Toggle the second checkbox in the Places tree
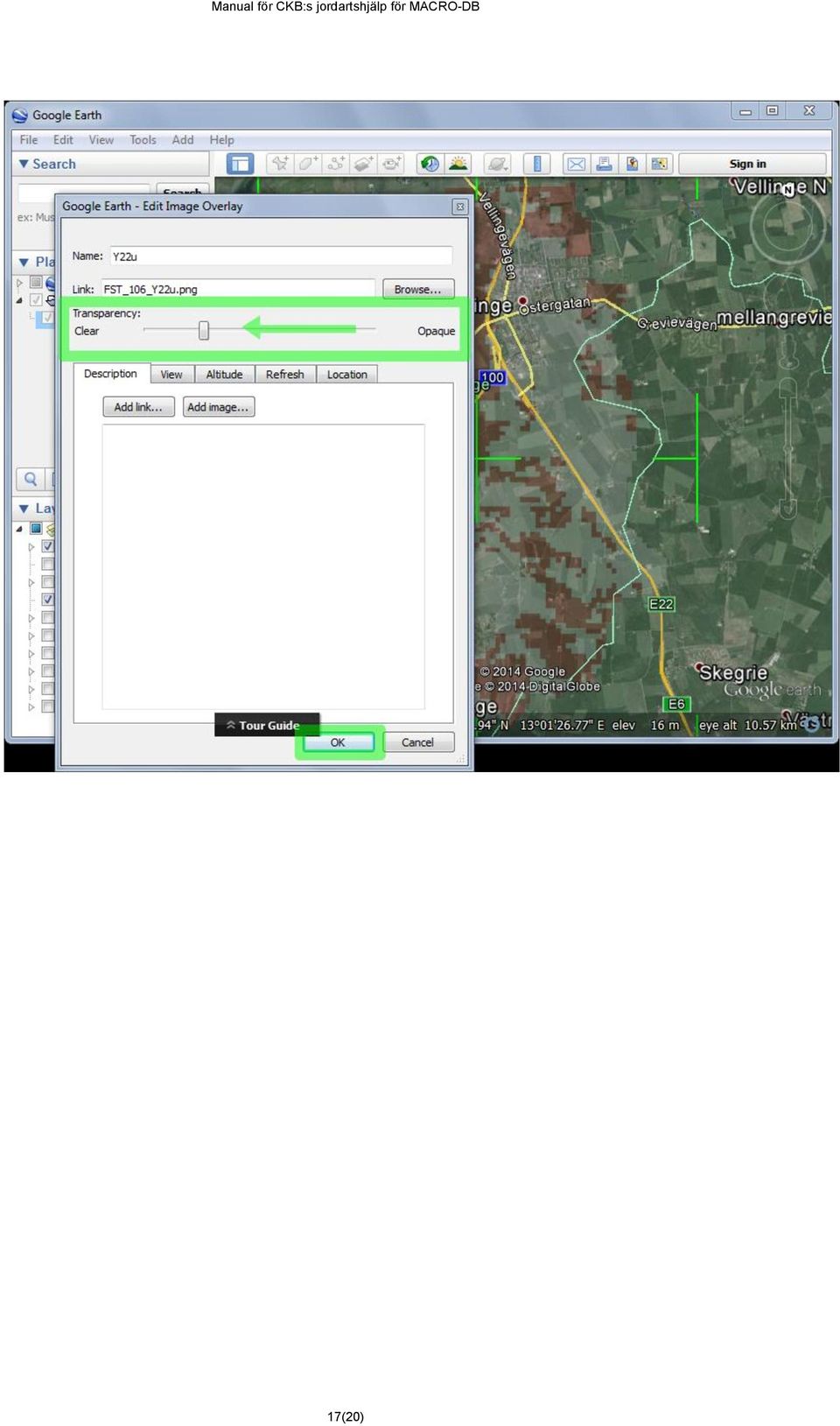The image size is (840, 1426). point(36,299)
